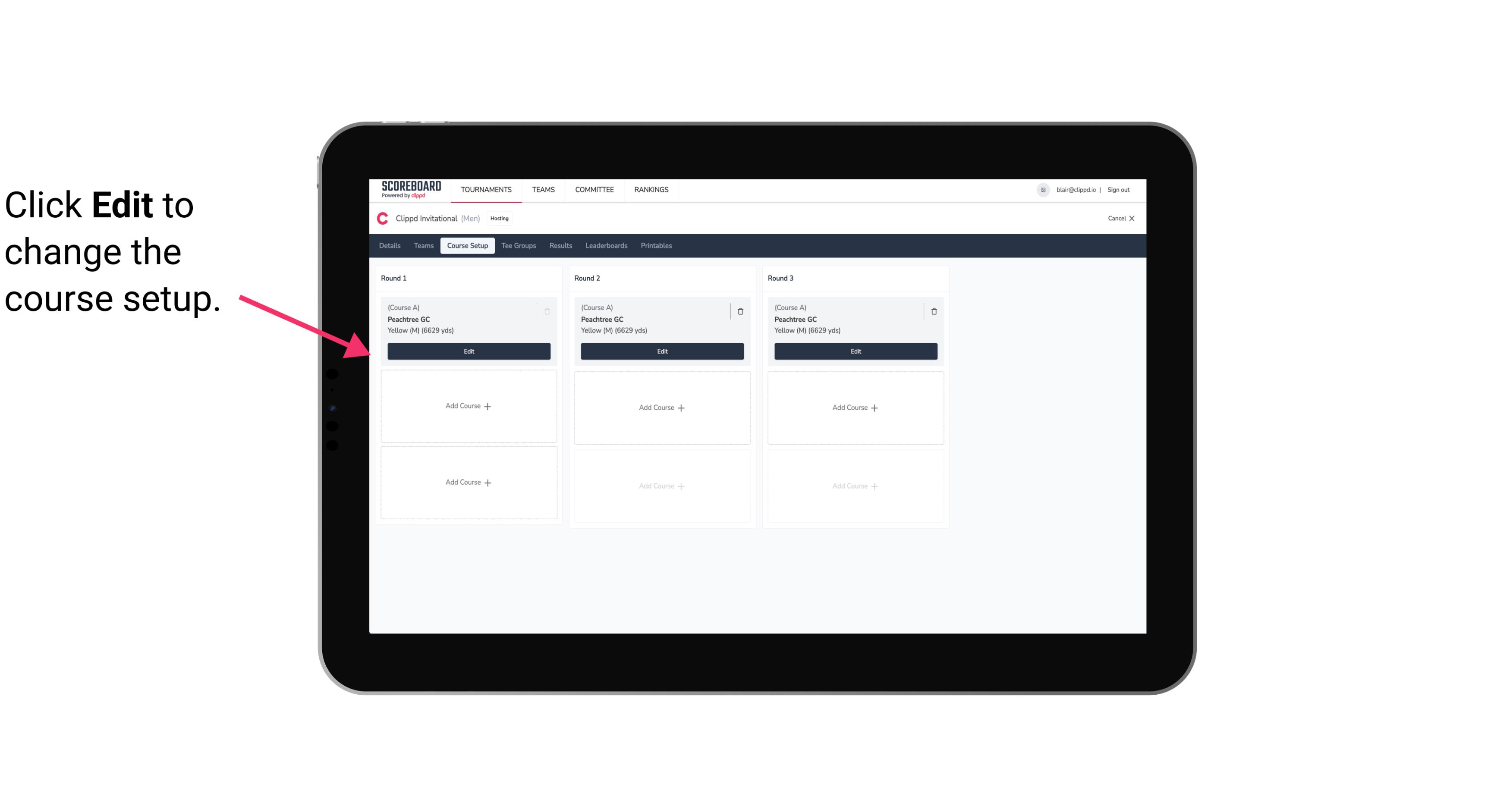Click the Course Setup tab

click(467, 246)
